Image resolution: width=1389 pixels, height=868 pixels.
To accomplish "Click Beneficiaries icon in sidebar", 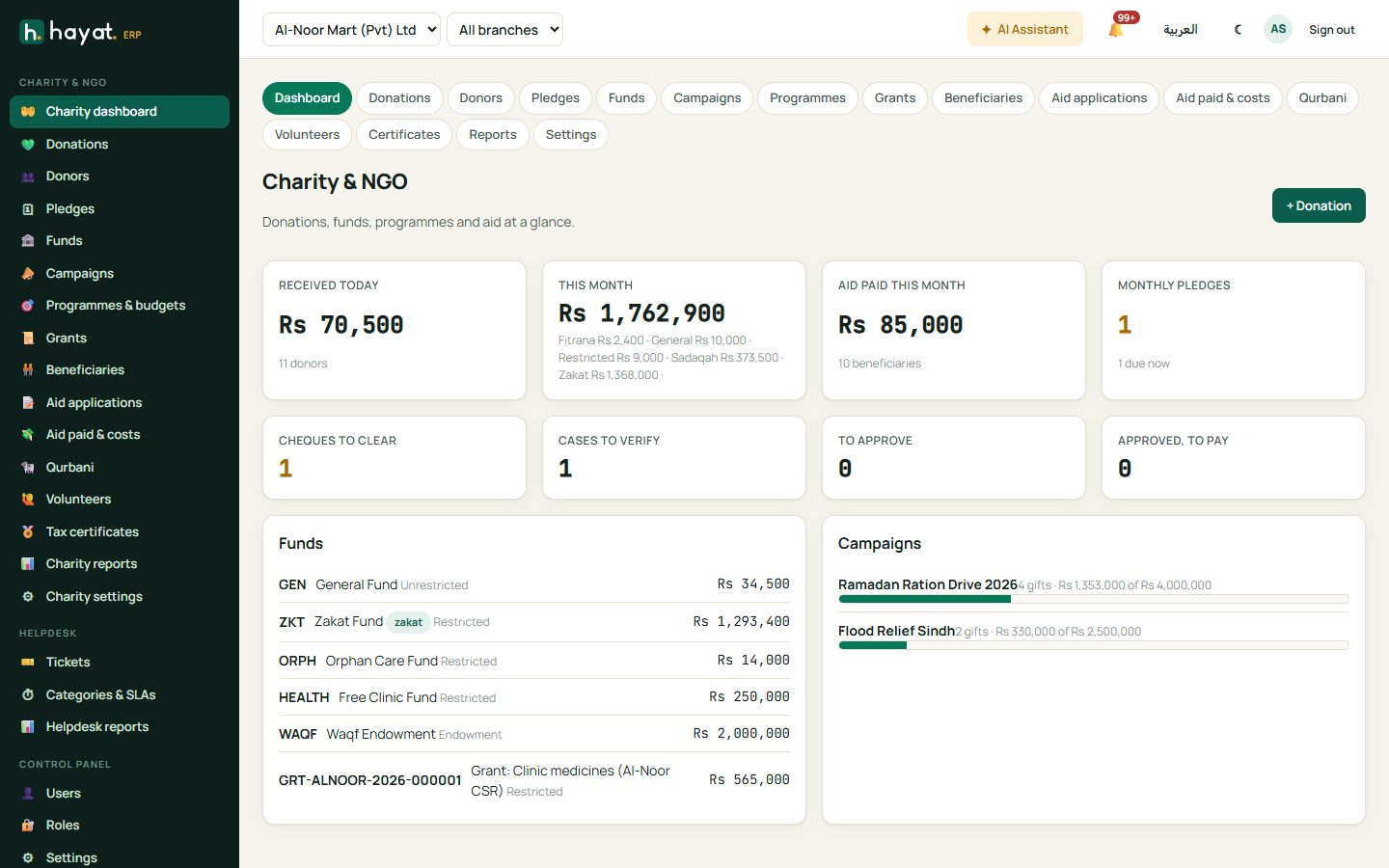I will pos(28,370).
